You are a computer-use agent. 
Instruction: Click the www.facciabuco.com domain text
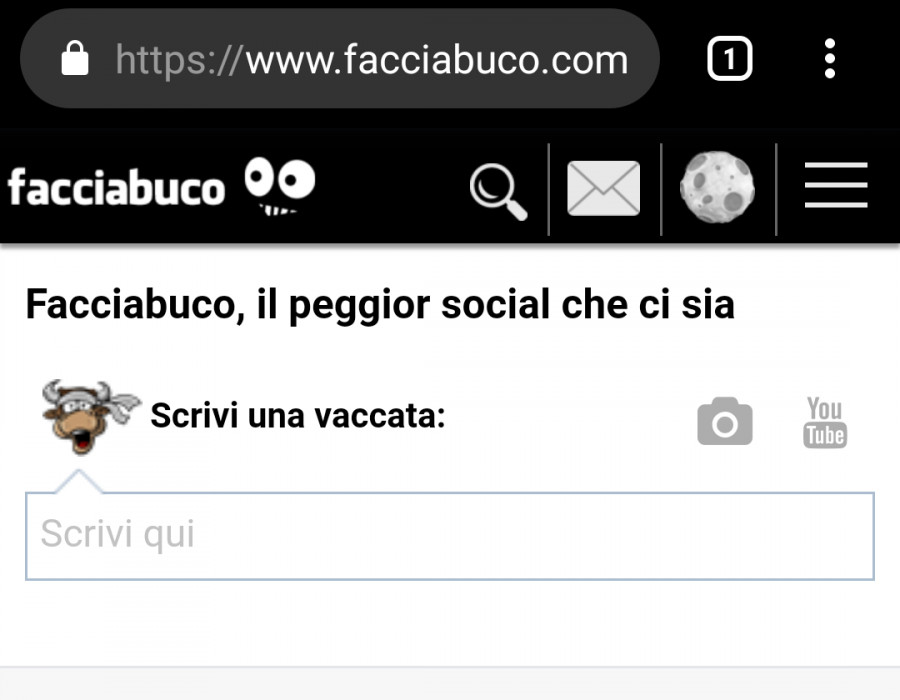pyautogui.click(x=437, y=60)
